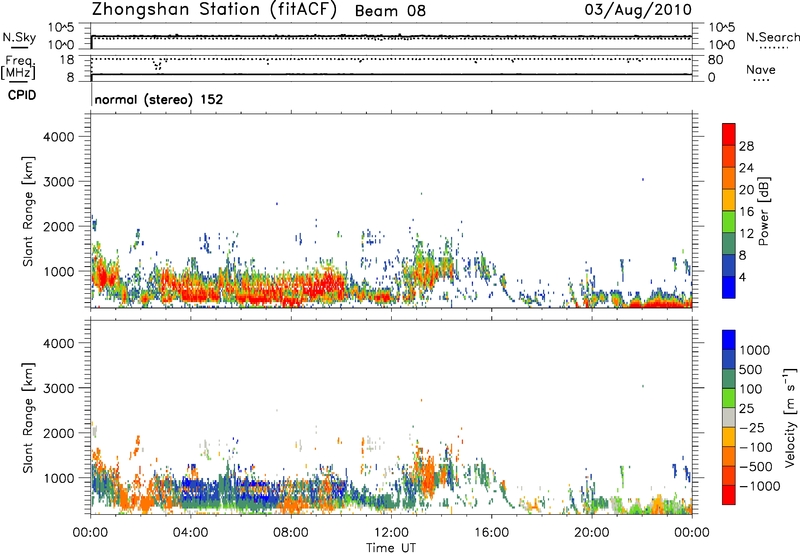Image resolution: width=800 pixels, height=554 pixels.
Task: Click the 'Slant Range [km]' label of velocity panel
Action: click(x=28, y=417)
